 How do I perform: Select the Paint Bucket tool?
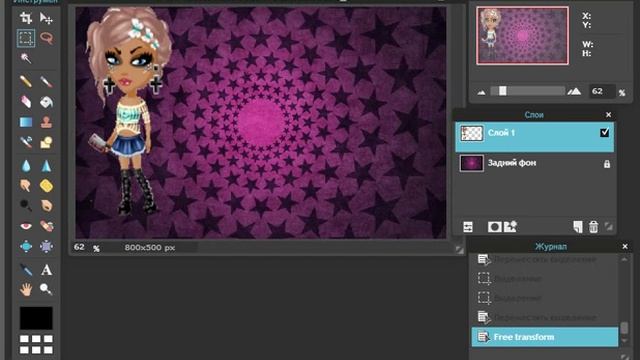[46, 102]
